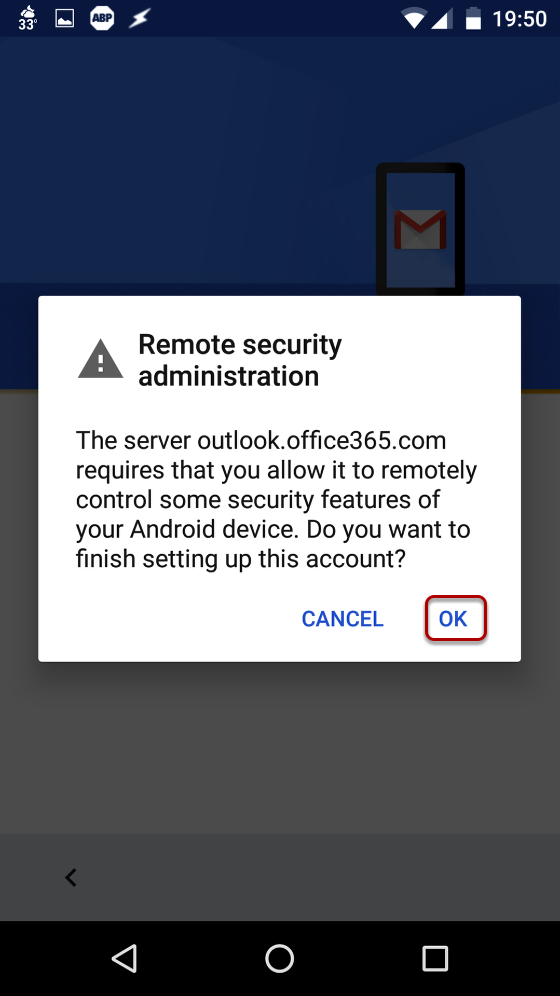560x996 pixels.
Task: Tap the Android home circle button
Action: coord(279,958)
